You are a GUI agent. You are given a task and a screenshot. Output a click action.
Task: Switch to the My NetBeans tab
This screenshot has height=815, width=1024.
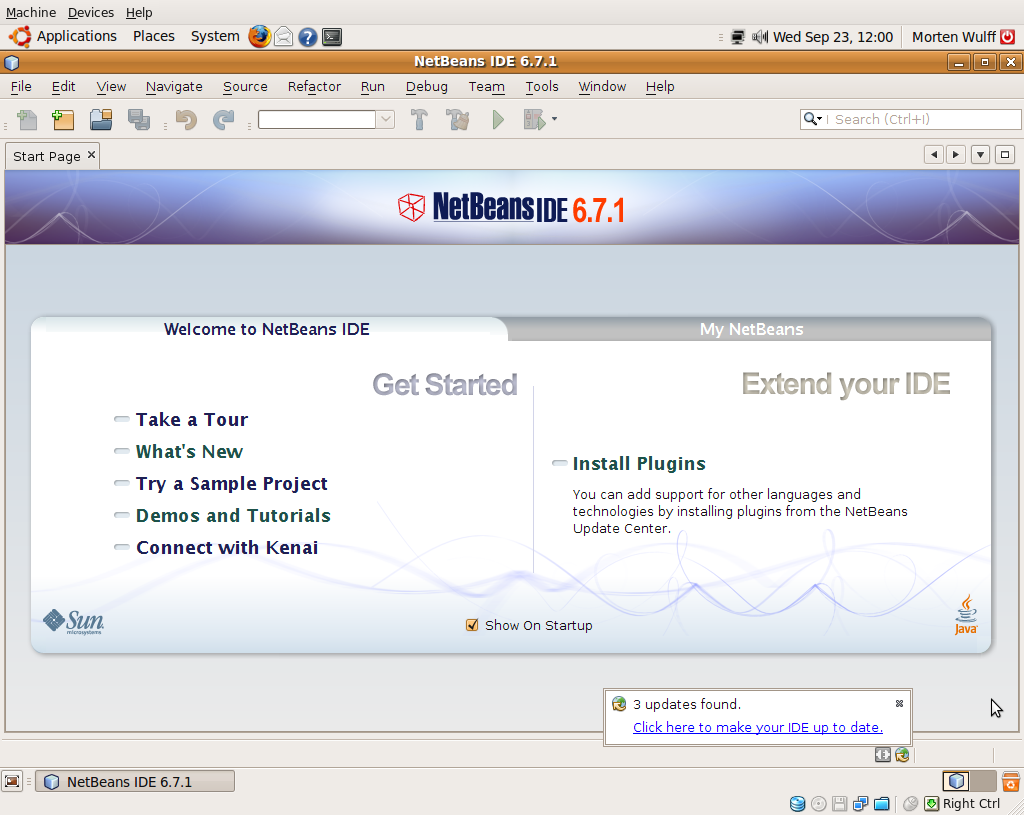(x=751, y=329)
